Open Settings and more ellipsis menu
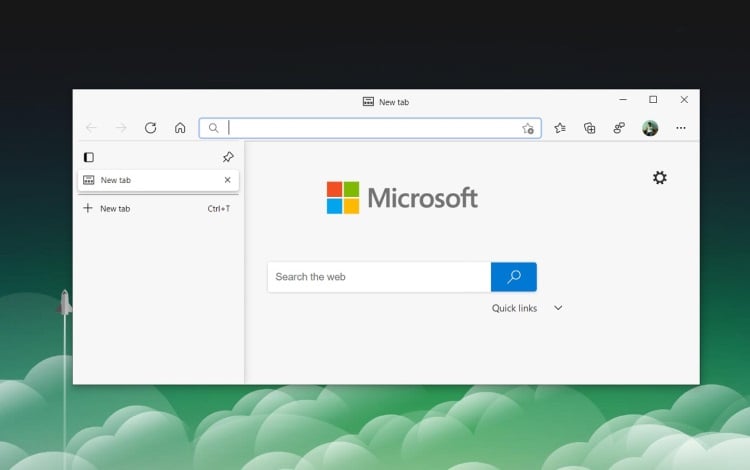 point(681,128)
